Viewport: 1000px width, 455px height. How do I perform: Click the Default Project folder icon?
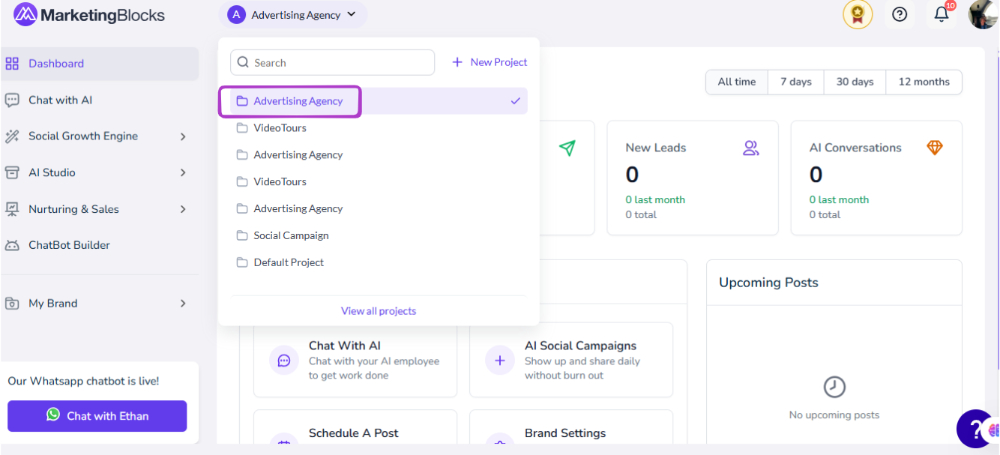[242, 262]
